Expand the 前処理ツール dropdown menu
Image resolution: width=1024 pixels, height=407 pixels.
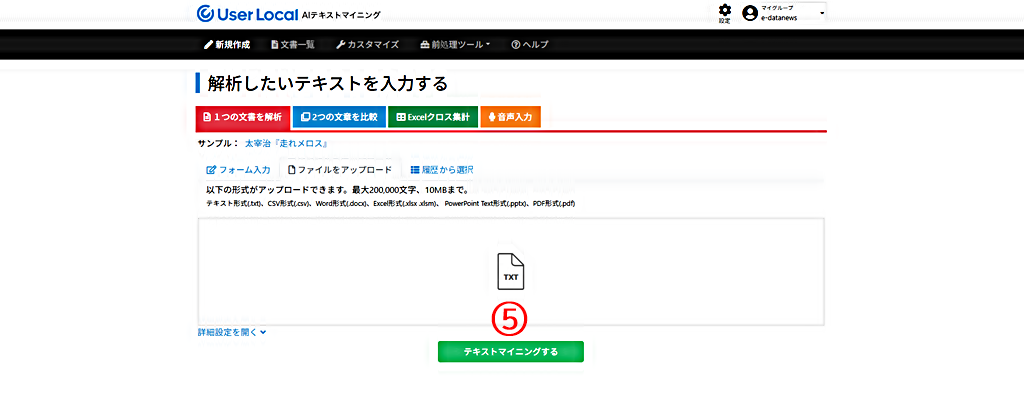point(455,44)
